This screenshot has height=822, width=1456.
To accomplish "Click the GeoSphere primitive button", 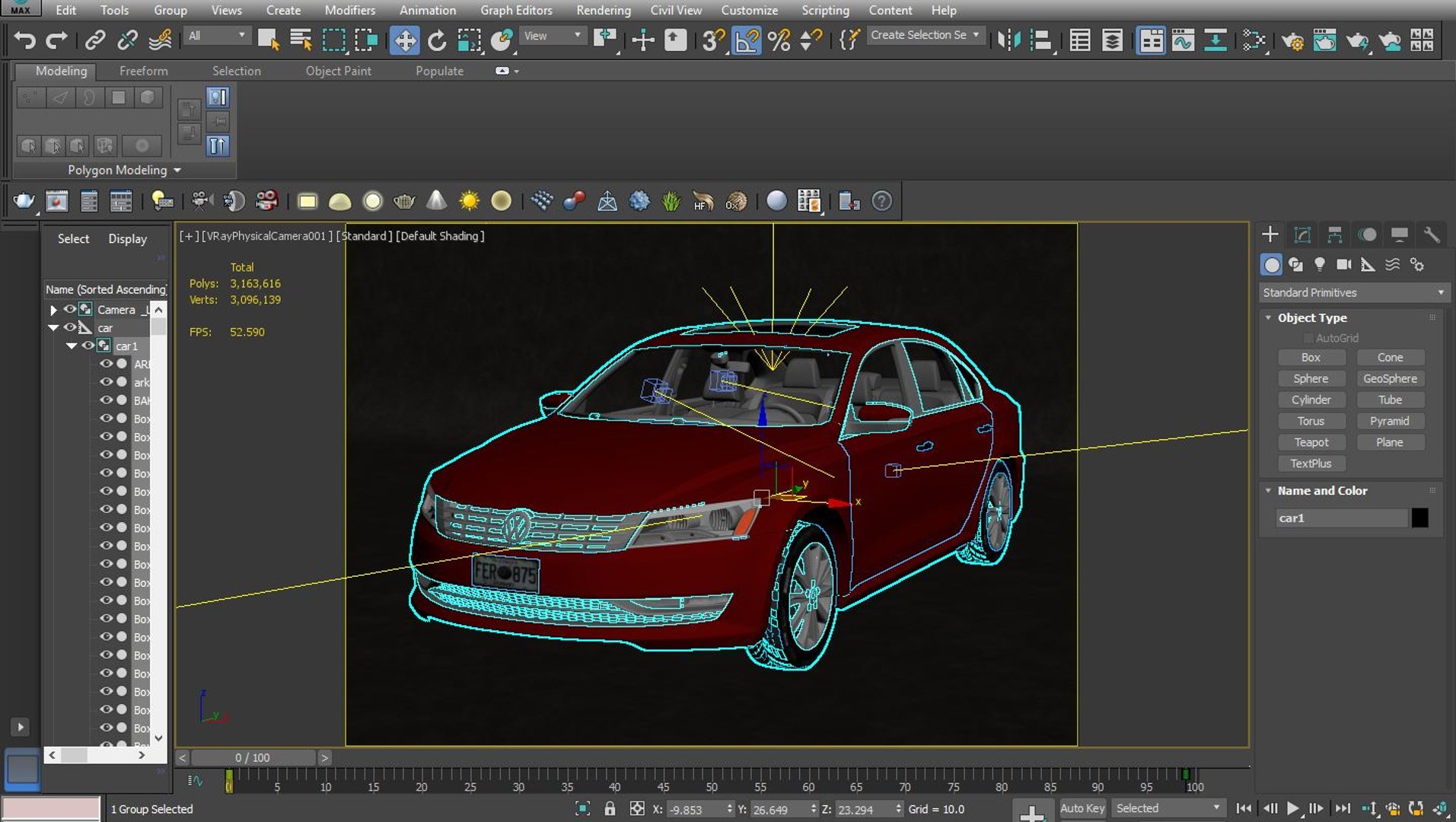I will click(x=1390, y=378).
